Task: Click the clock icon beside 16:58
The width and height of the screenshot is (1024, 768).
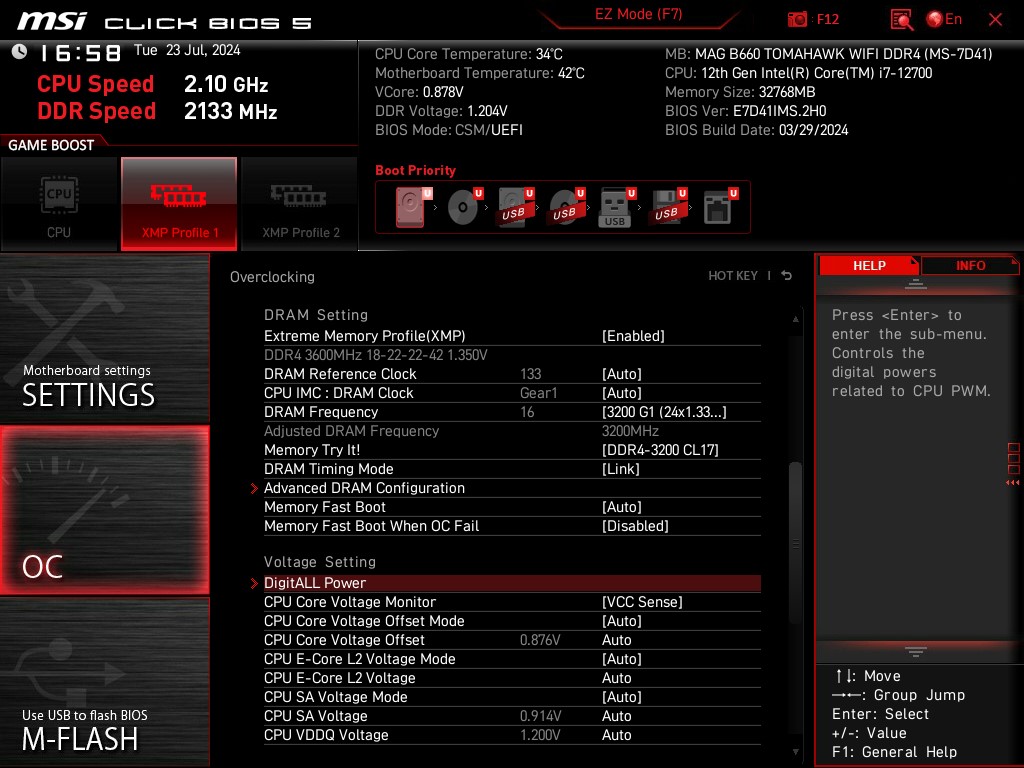Action: click(19, 52)
